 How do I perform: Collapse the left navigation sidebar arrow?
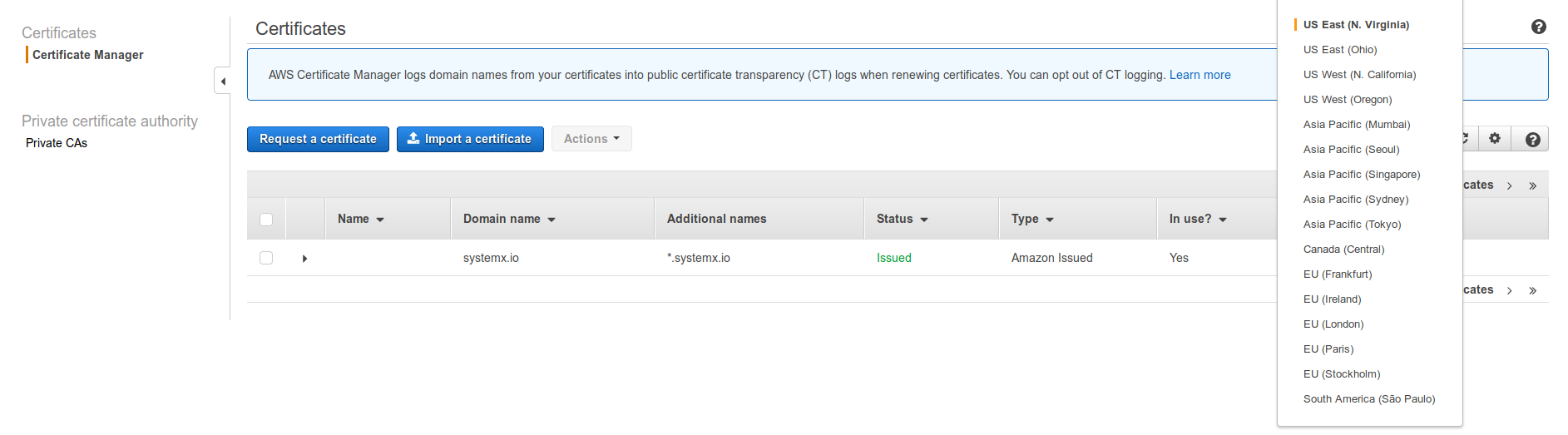pos(222,81)
